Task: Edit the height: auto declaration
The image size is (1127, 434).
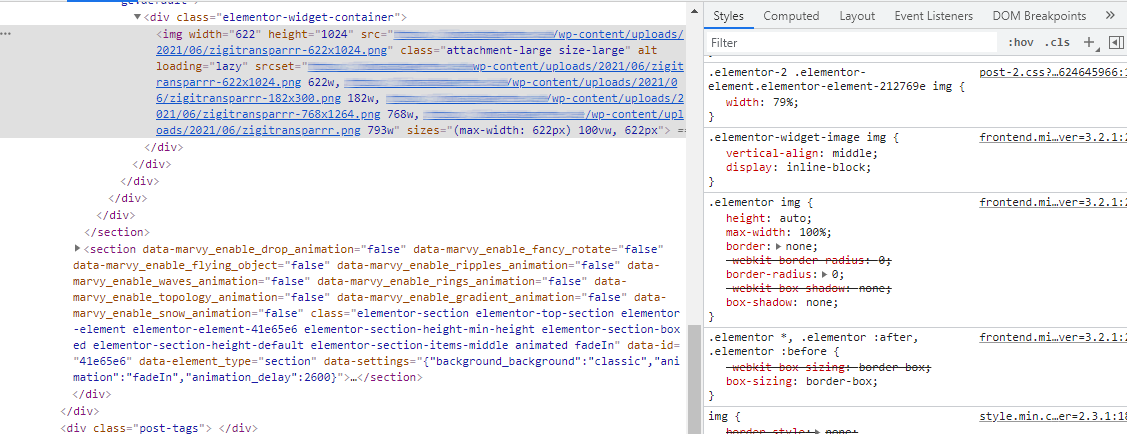Action: coord(768,218)
